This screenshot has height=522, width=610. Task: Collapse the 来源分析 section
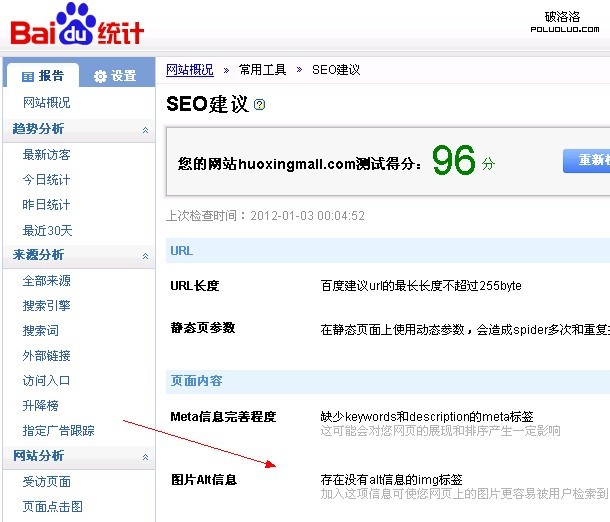click(x=146, y=256)
